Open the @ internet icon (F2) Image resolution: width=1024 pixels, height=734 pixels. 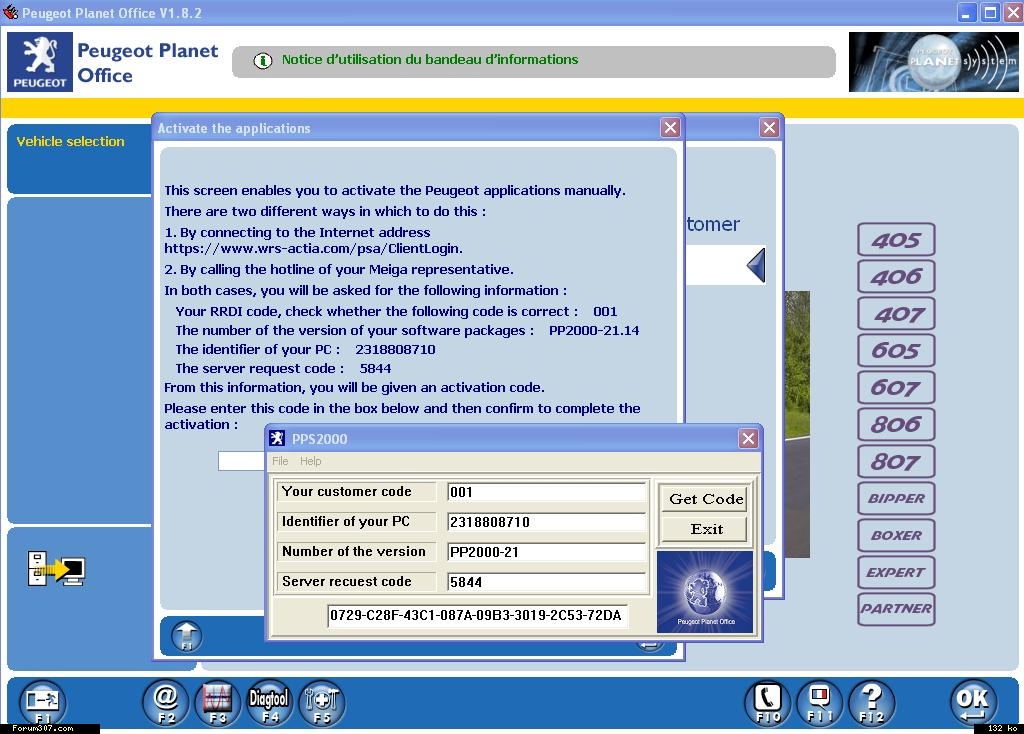click(x=166, y=702)
